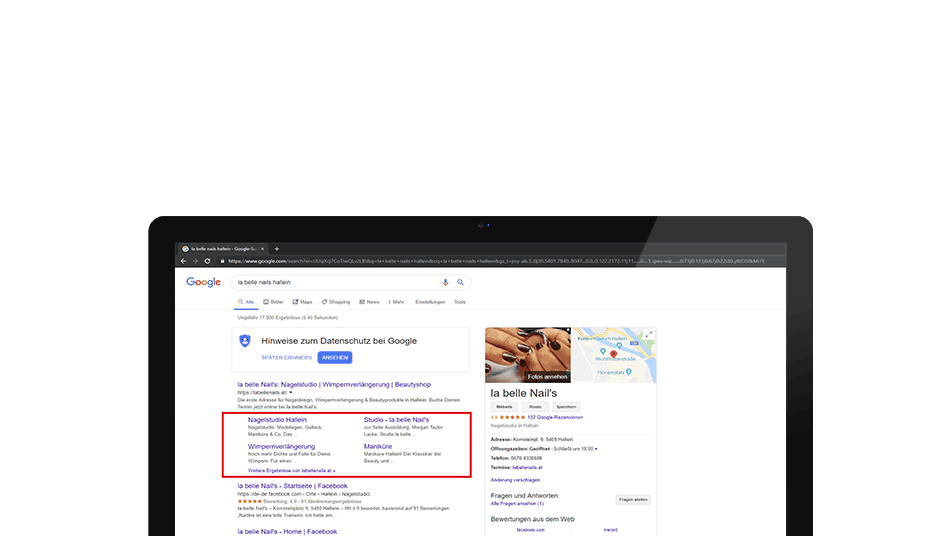
Task: Click the privacy shield icon
Action: 245,341
